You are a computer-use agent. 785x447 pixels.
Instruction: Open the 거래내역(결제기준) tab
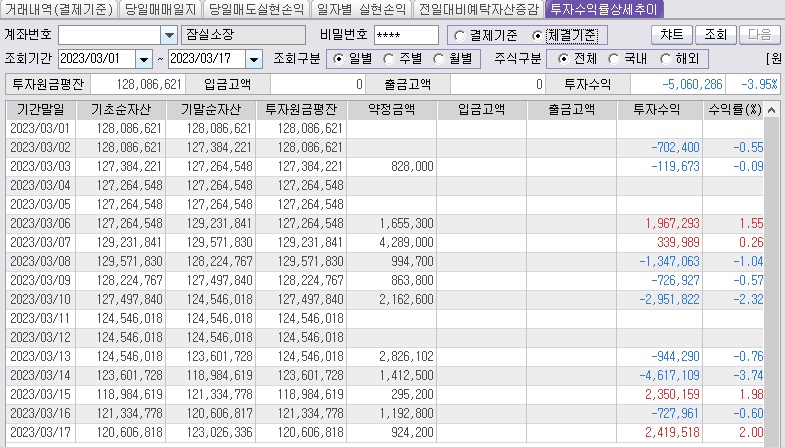pyautogui.click(x=59, y=9)
